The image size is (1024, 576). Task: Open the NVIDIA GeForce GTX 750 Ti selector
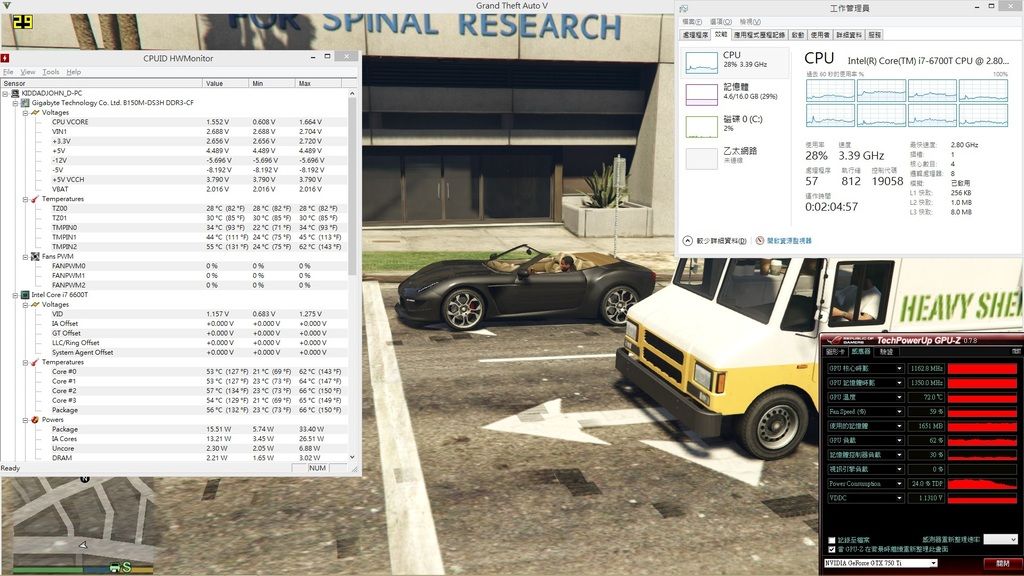(881, 563)
